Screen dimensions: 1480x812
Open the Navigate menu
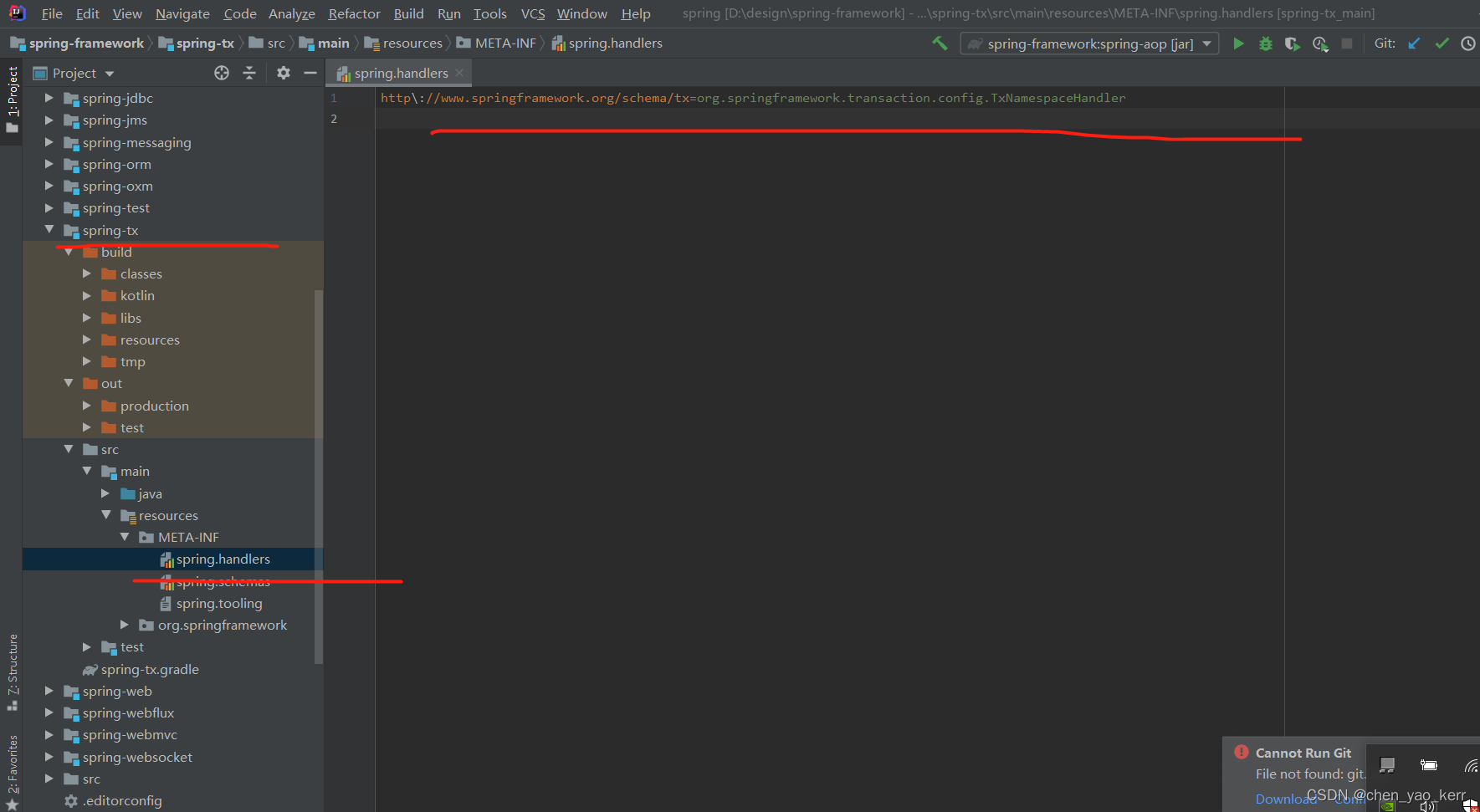(x=182, y=13)
